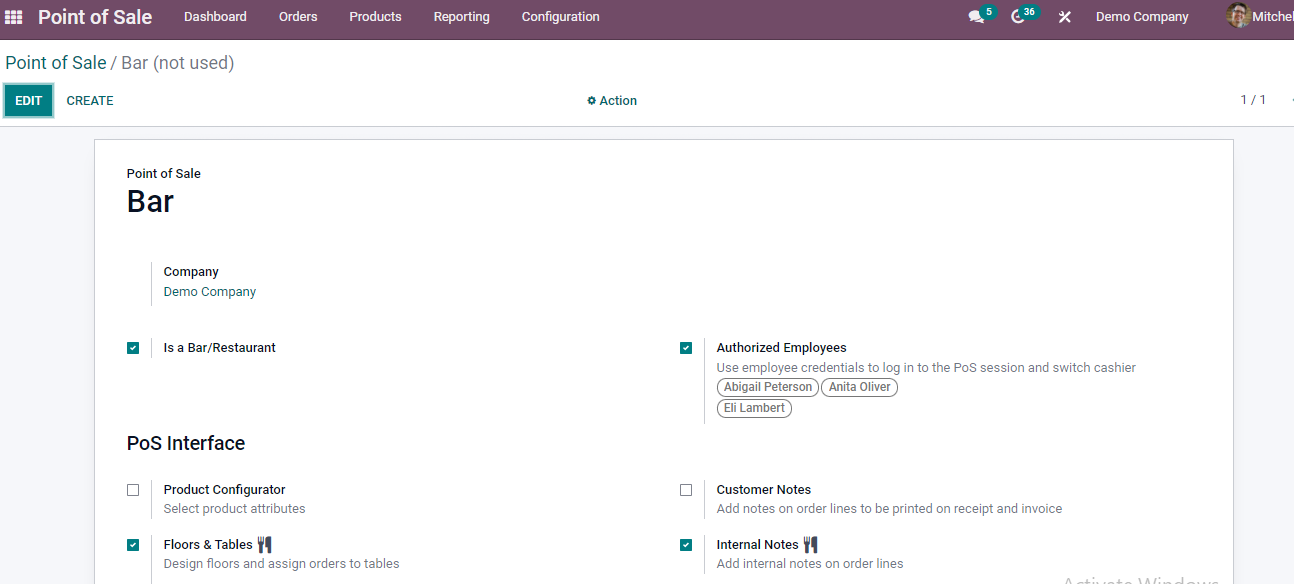
Task: Click the PoS Interface section heading
Action: 186,443
